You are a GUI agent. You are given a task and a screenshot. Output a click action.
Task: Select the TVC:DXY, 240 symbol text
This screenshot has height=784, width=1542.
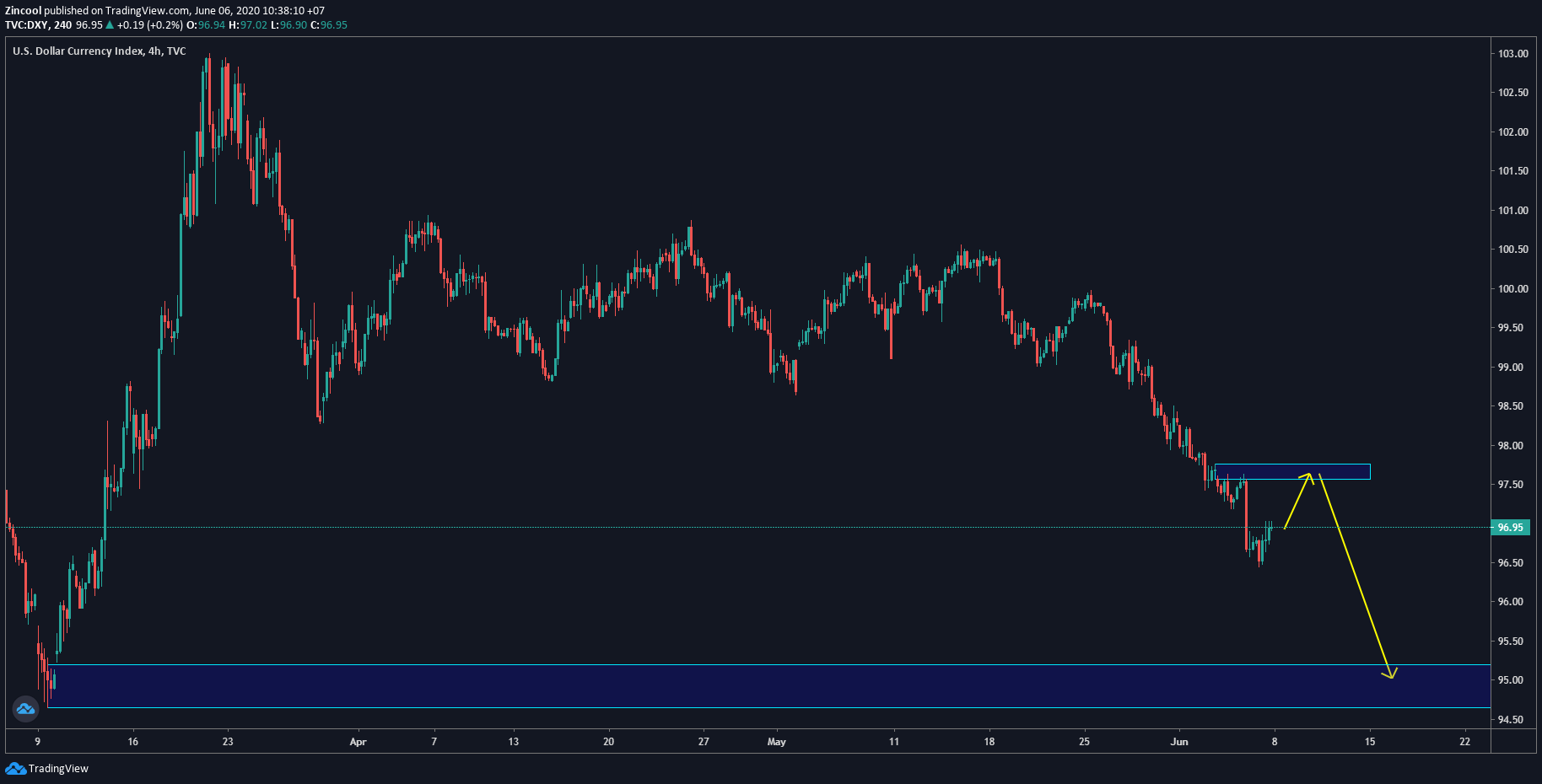point(38,25)
